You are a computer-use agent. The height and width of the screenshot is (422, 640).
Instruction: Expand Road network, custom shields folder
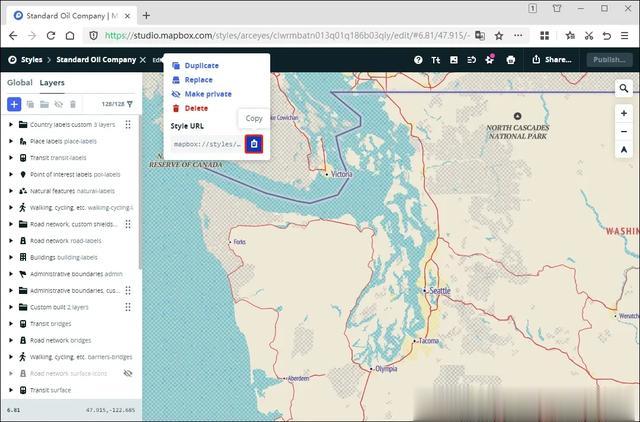click(11, 224)
